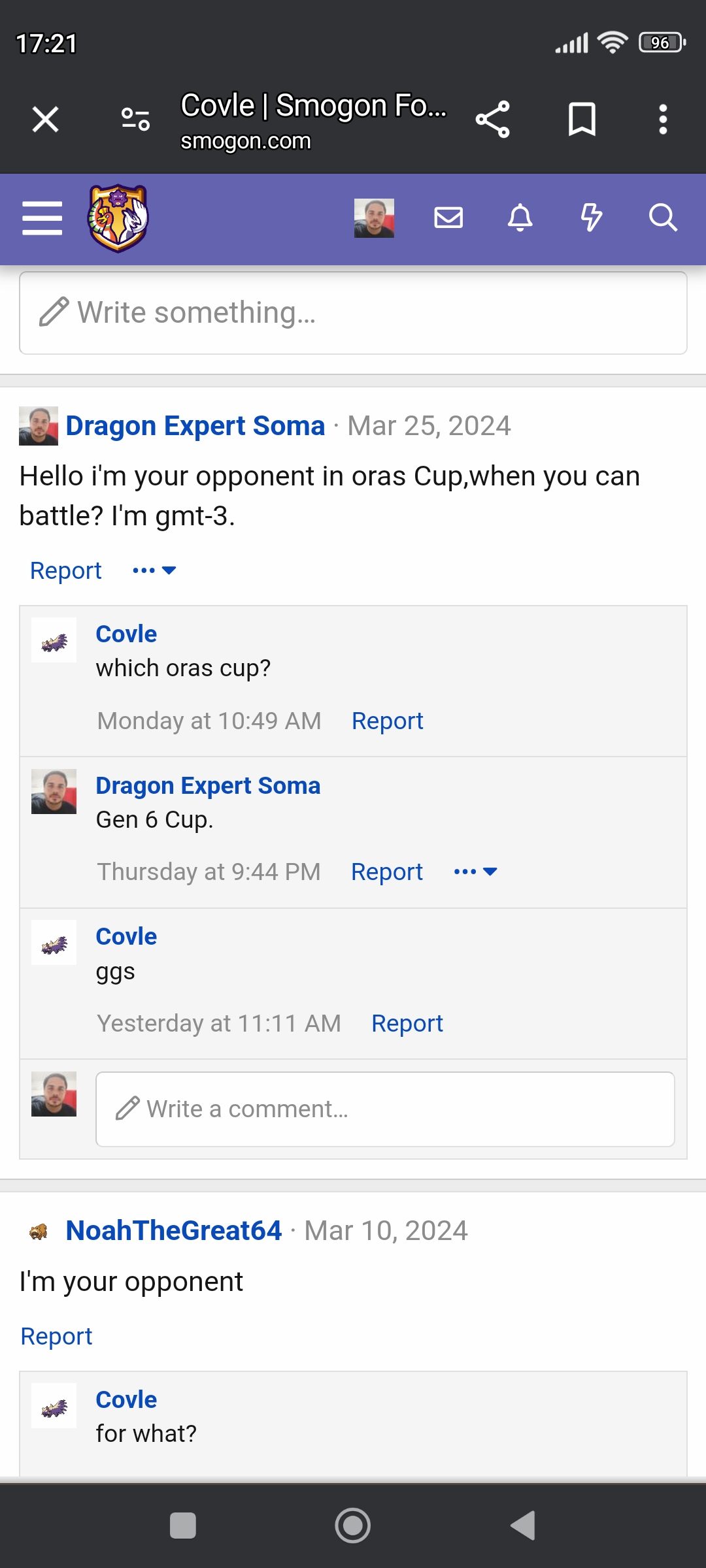Open NoahTheGreat64's profile link
The width and height of the screenshot is (706, 1568).
click(x=175, y=1230)
